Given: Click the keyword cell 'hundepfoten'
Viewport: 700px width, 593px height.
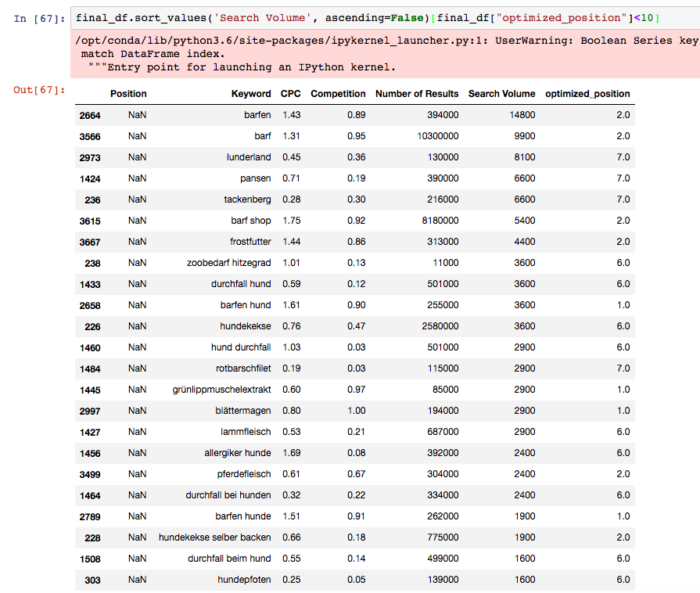Looking at the screenshot, I should [244, 580].
